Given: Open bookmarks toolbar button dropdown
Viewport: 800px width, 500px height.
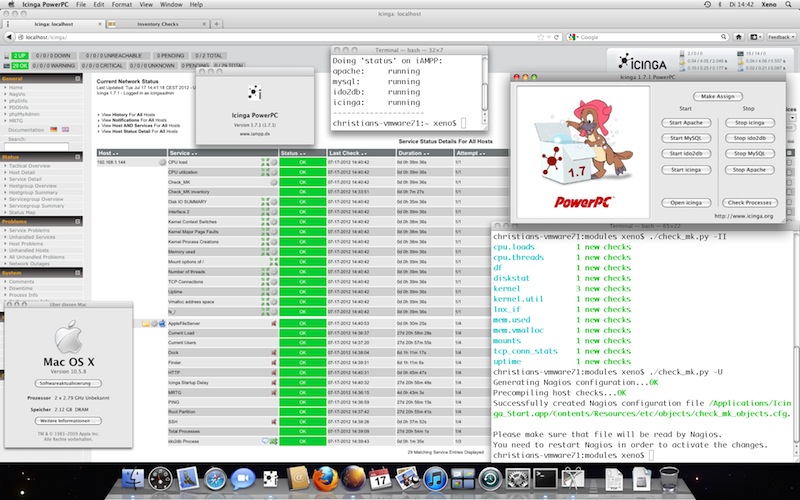Looking at the screenshot, I should coord(755,37).
